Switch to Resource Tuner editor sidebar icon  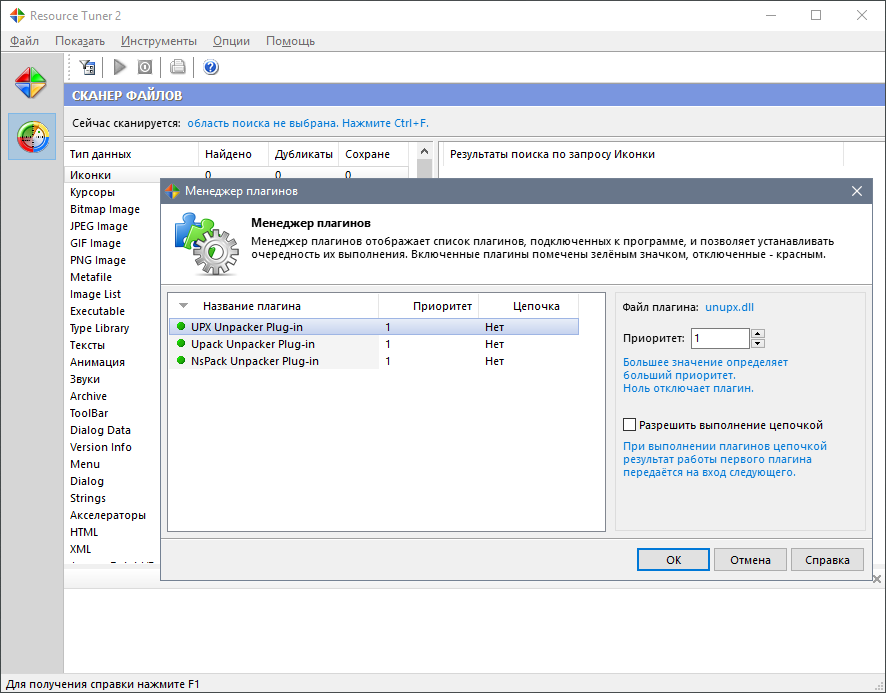[31, 83]
